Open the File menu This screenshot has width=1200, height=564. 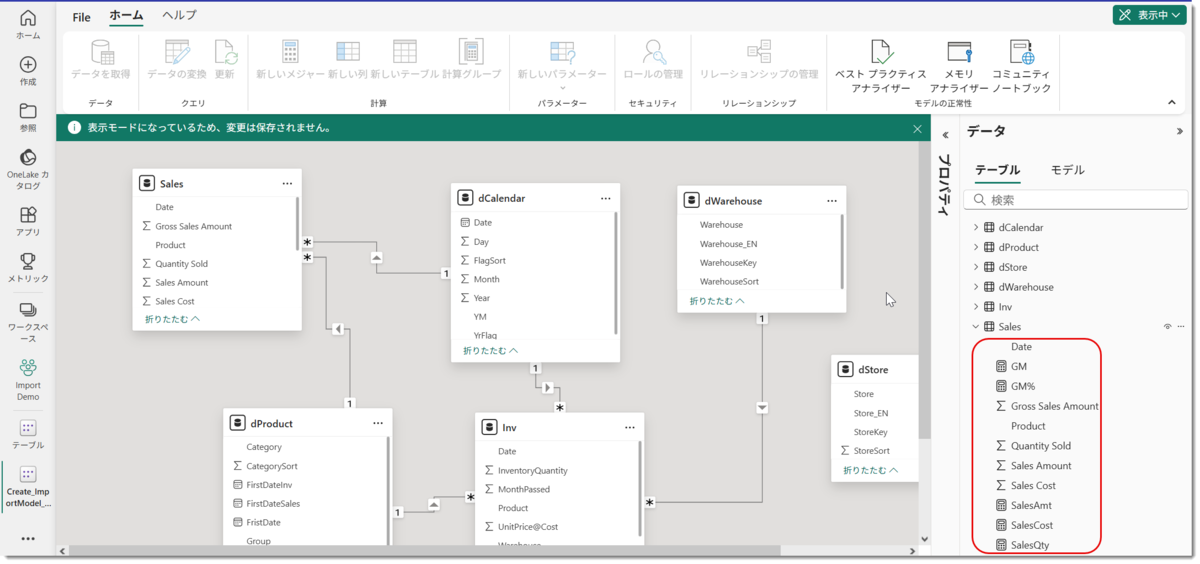click(x=82, y=17)
